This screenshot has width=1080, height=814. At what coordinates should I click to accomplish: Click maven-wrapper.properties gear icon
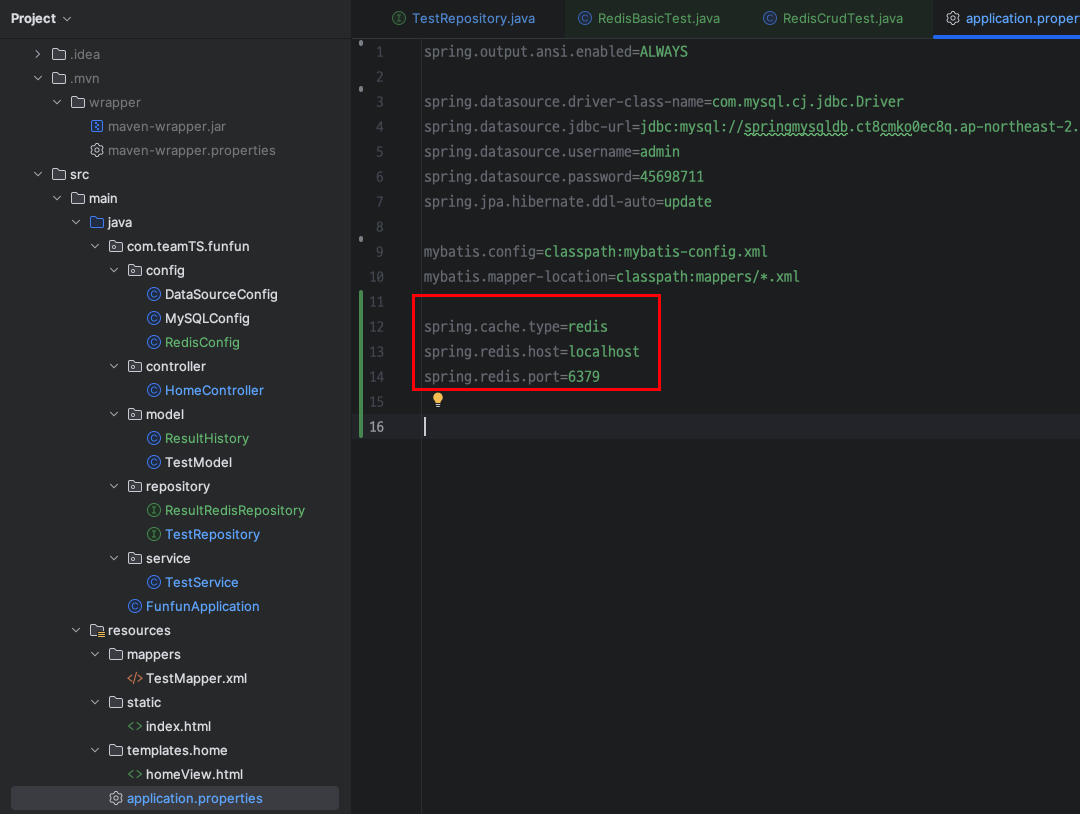pos(97,150)
